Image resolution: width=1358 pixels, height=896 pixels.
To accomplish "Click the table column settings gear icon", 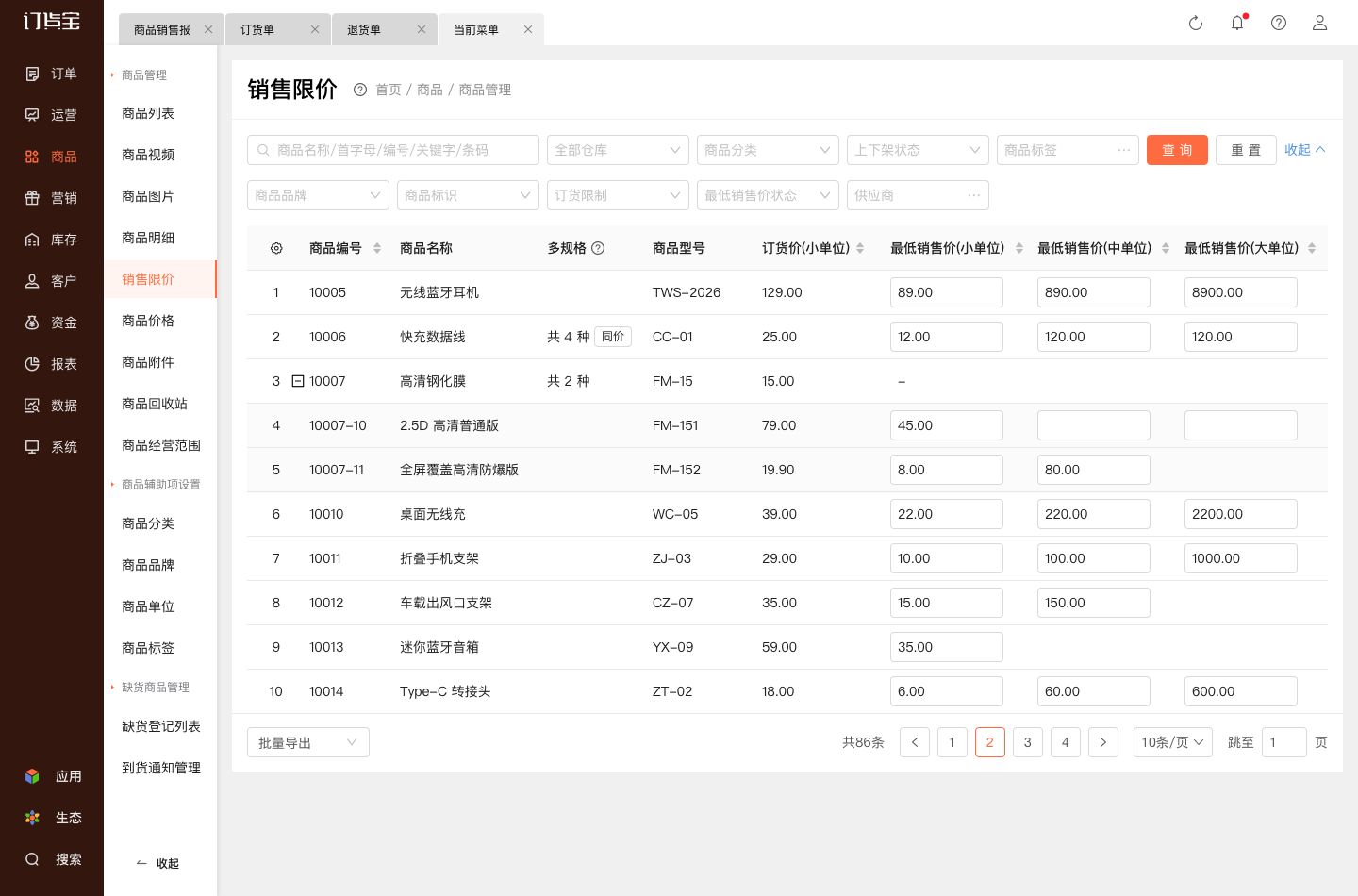I will click(x=276, y=248).
